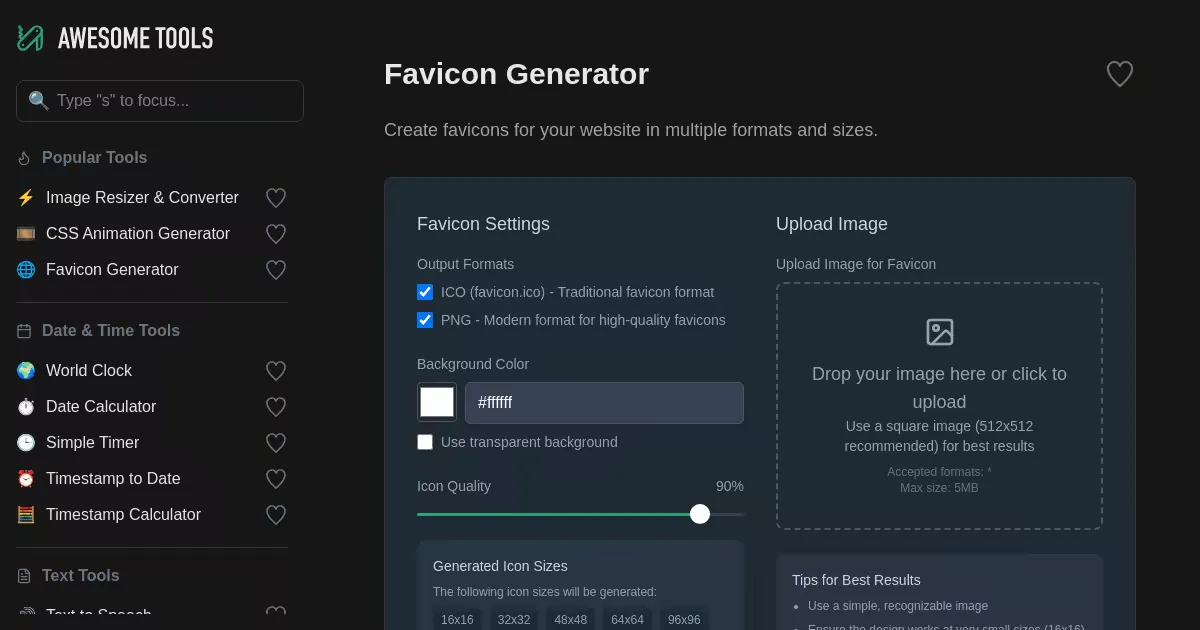
Task: Open Timestamp to Date tool
Action: click(113, 479)
